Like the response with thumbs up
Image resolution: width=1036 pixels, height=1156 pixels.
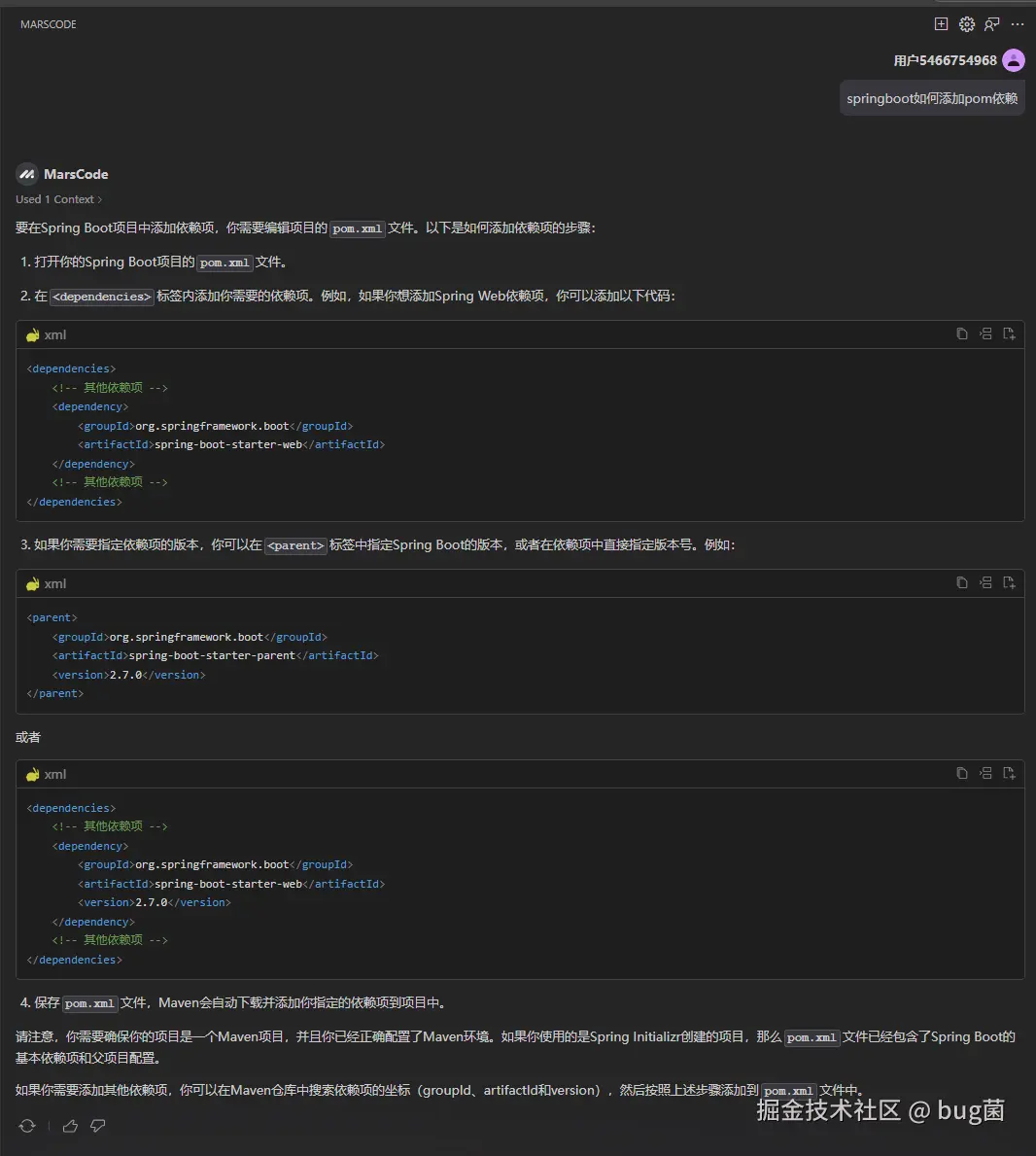click(x=70, y=1126)
